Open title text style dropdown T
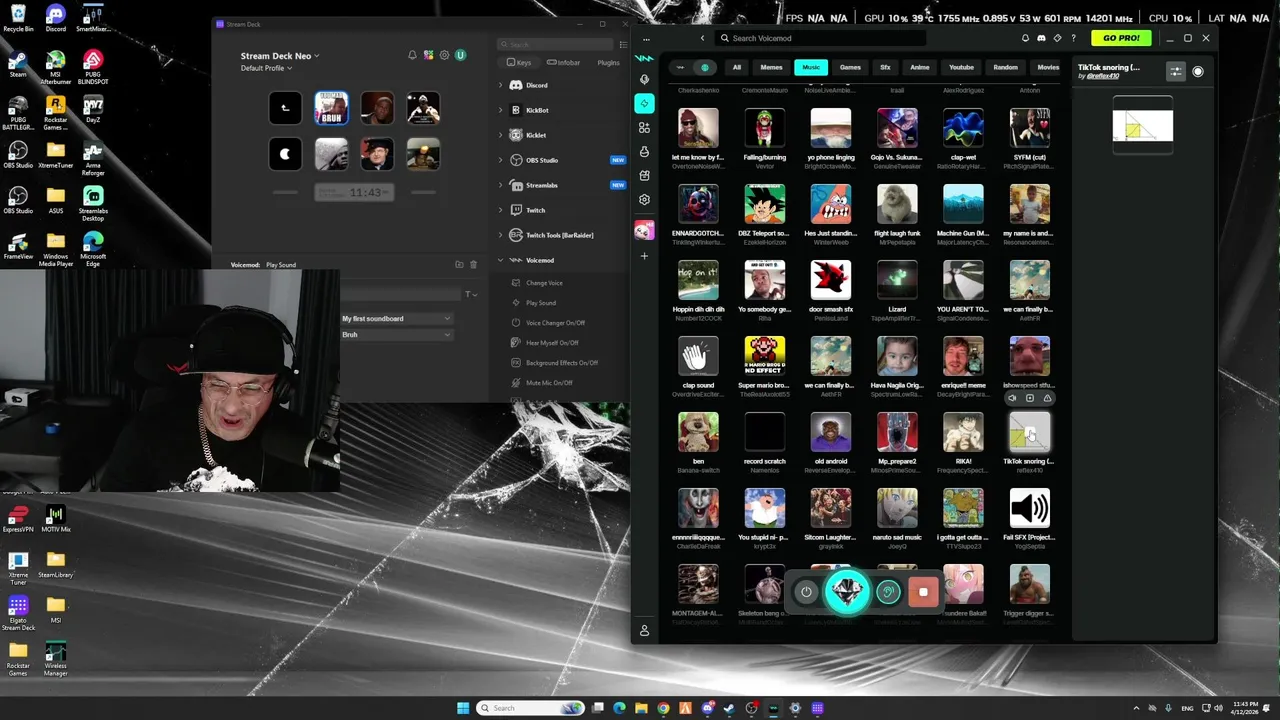Image resolution: width=1280 pixels, height=720 pixels. click(x=470, y=294)
